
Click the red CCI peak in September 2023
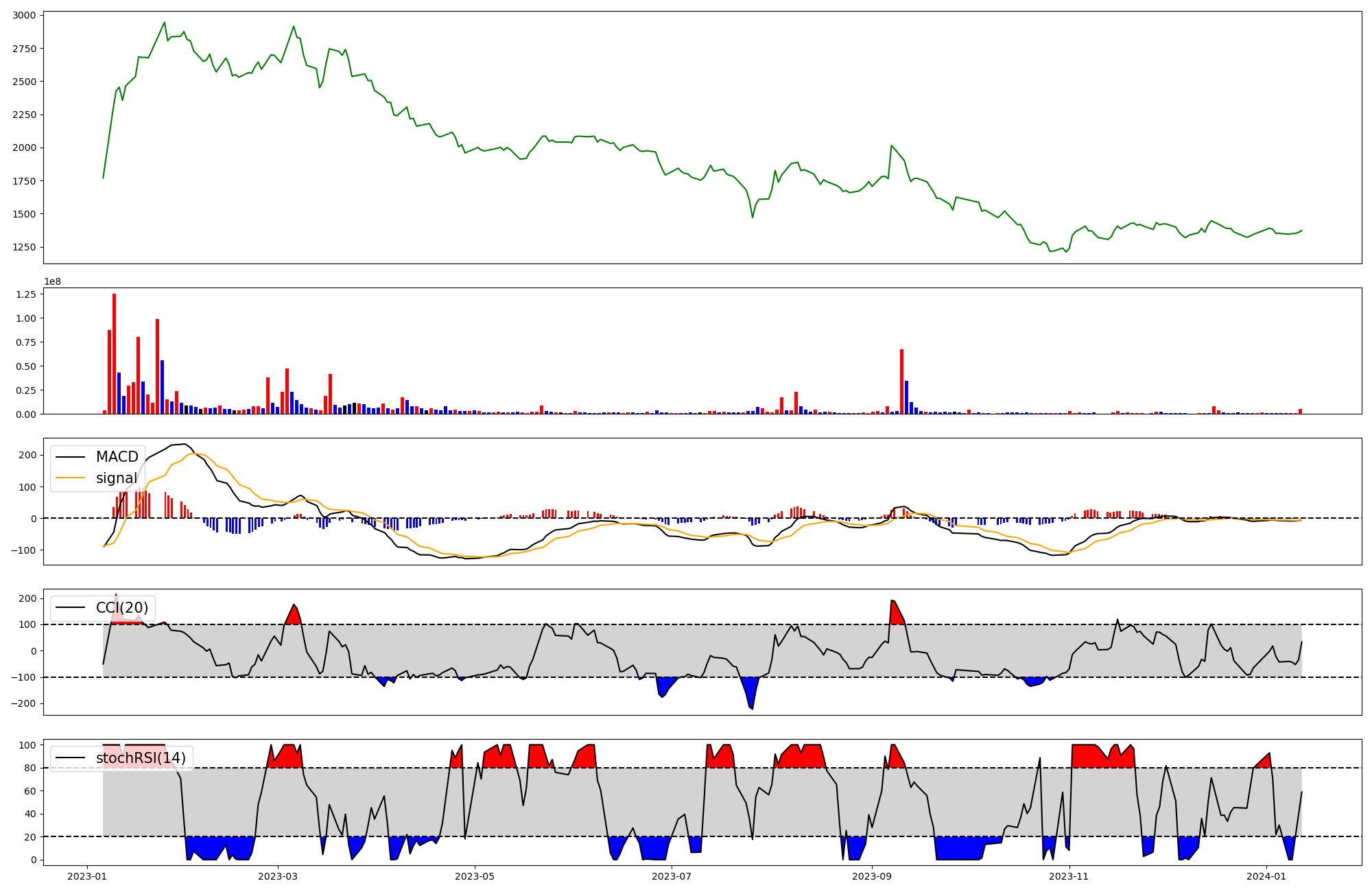pyautogui.click(x=896, y=613)
